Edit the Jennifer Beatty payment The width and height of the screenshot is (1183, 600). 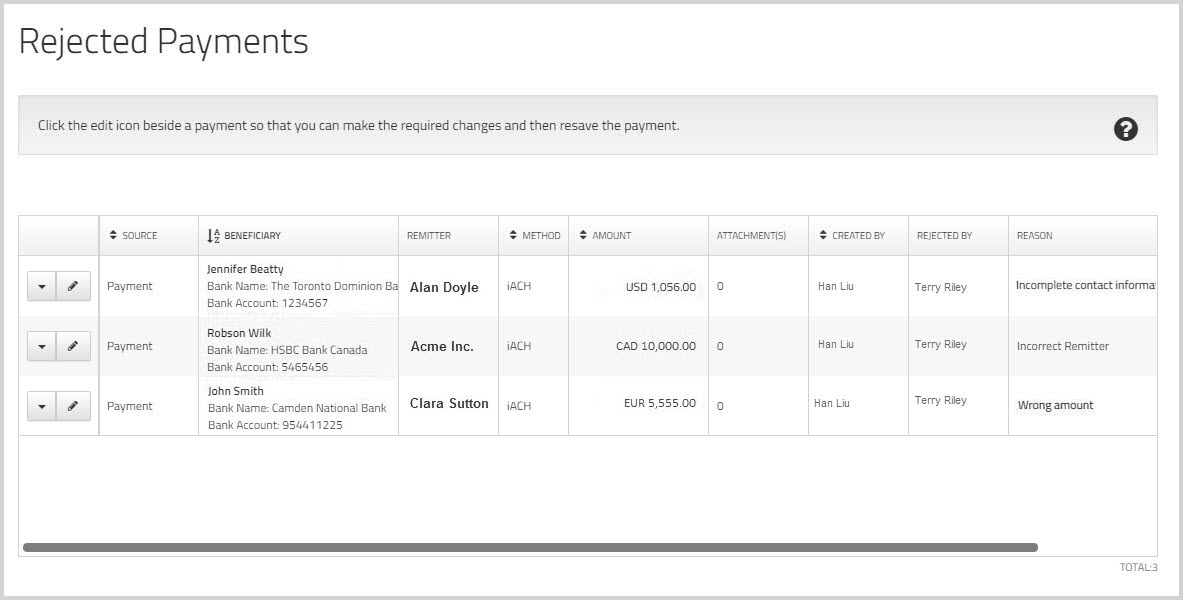73,286
